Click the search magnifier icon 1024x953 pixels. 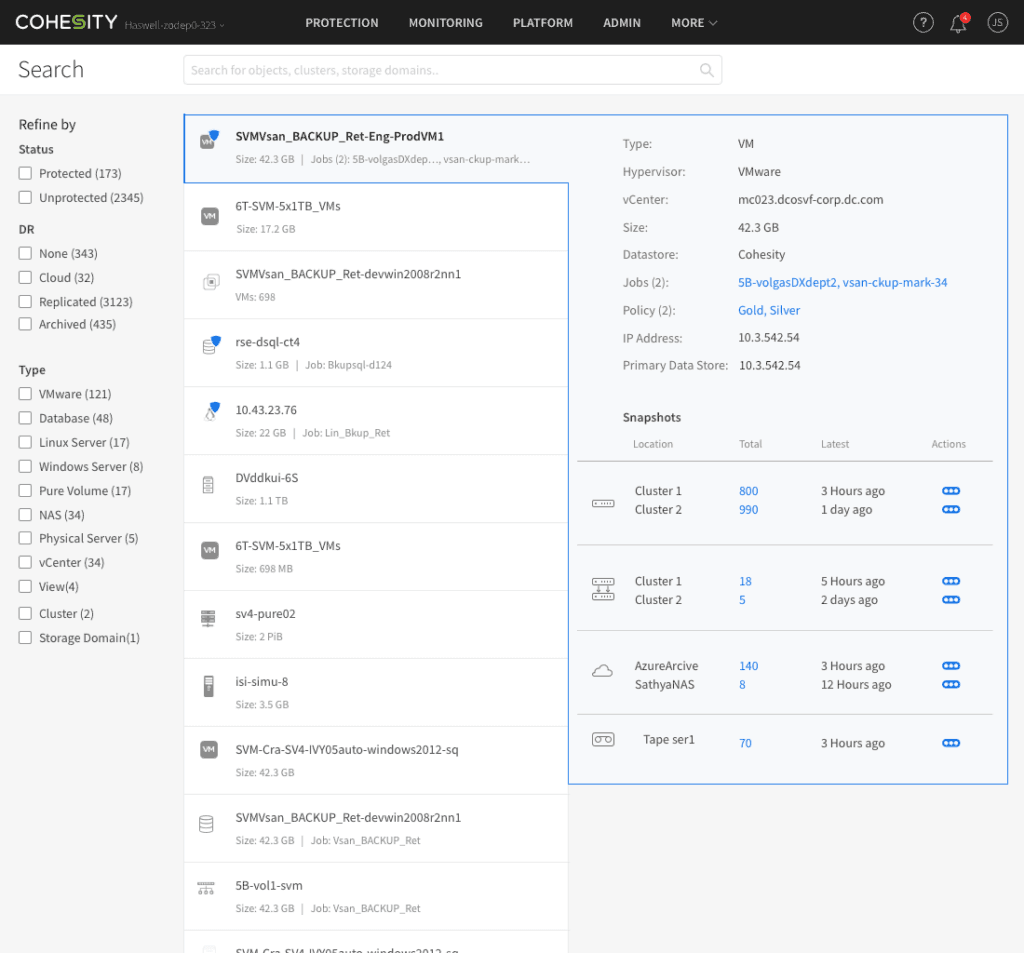706,70
